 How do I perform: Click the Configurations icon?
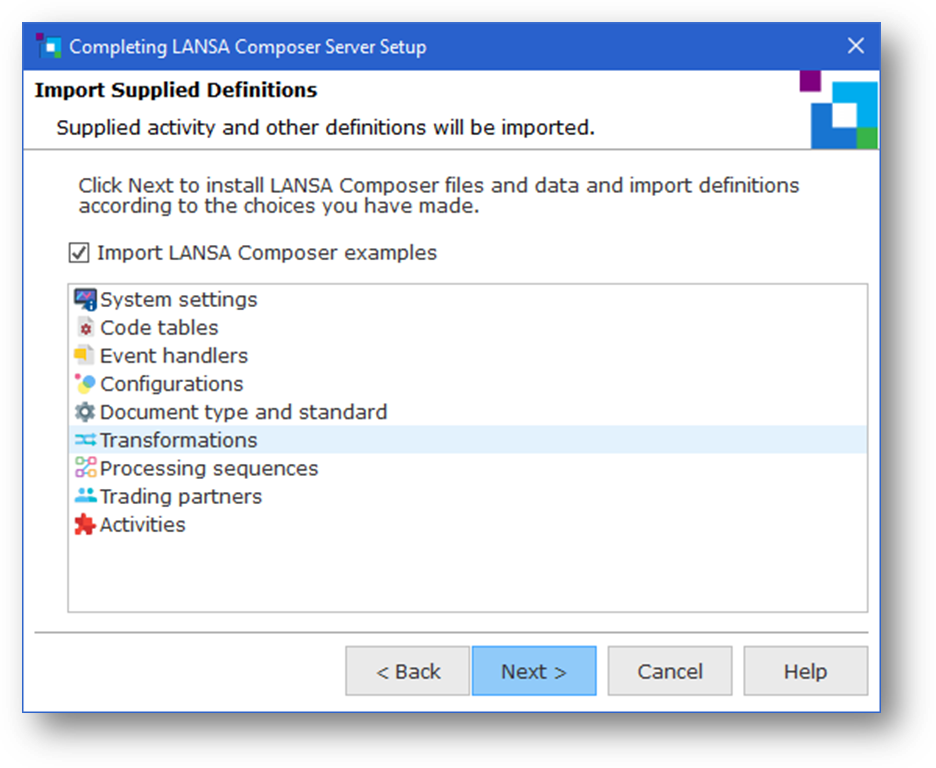pyautogui.click(x=85, y=383)
